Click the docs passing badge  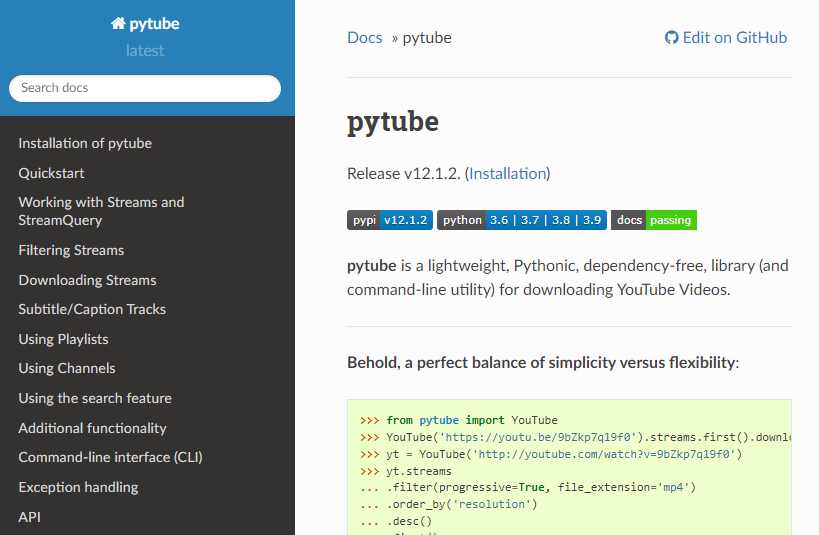click(x=654, y=220)
